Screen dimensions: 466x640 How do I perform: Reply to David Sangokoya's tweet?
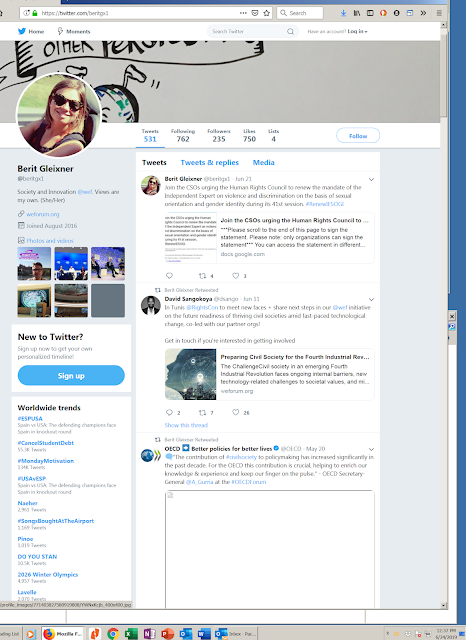pyautogui.click(x=169, y=412)
